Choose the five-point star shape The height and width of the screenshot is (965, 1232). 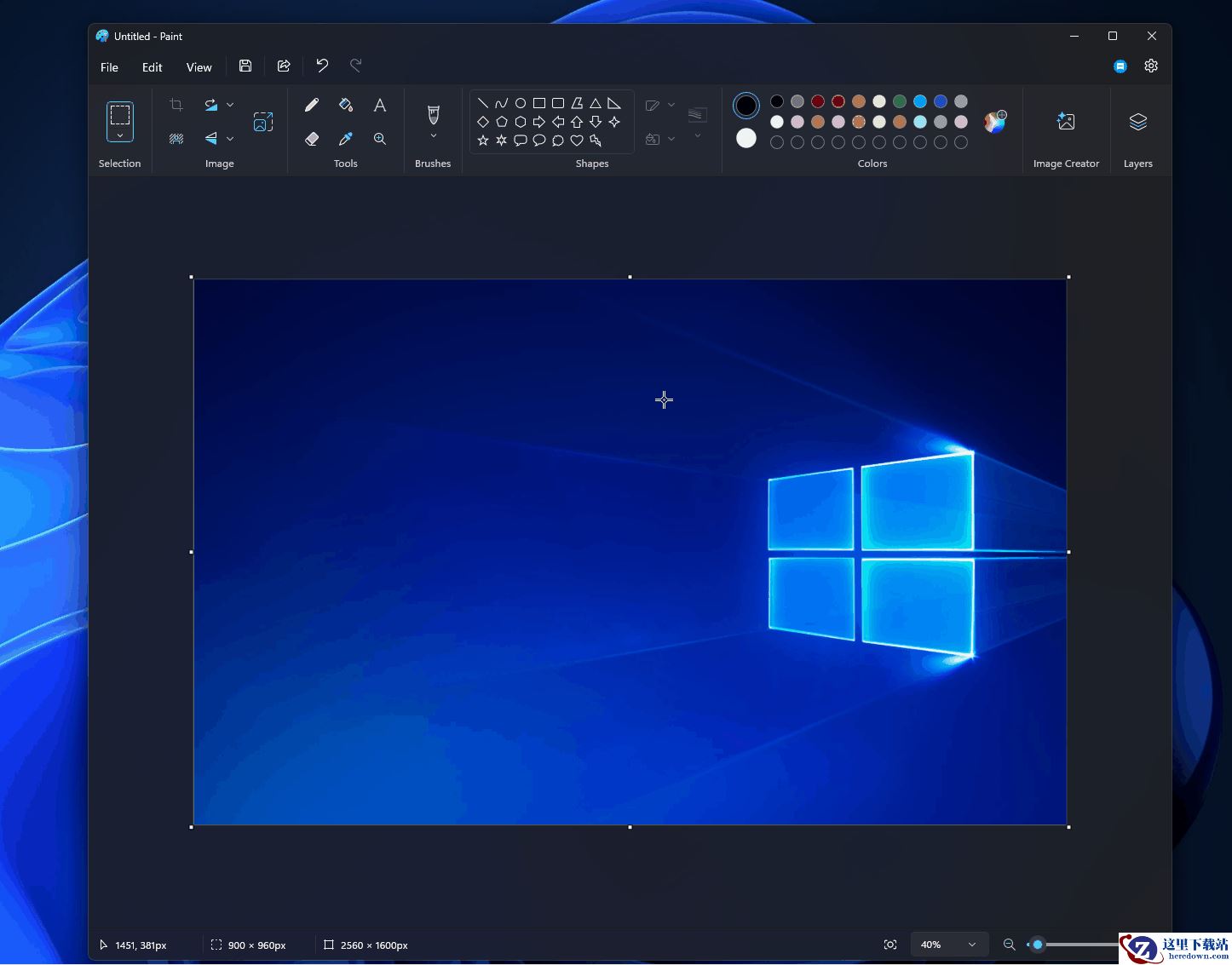tap(483, 141)
